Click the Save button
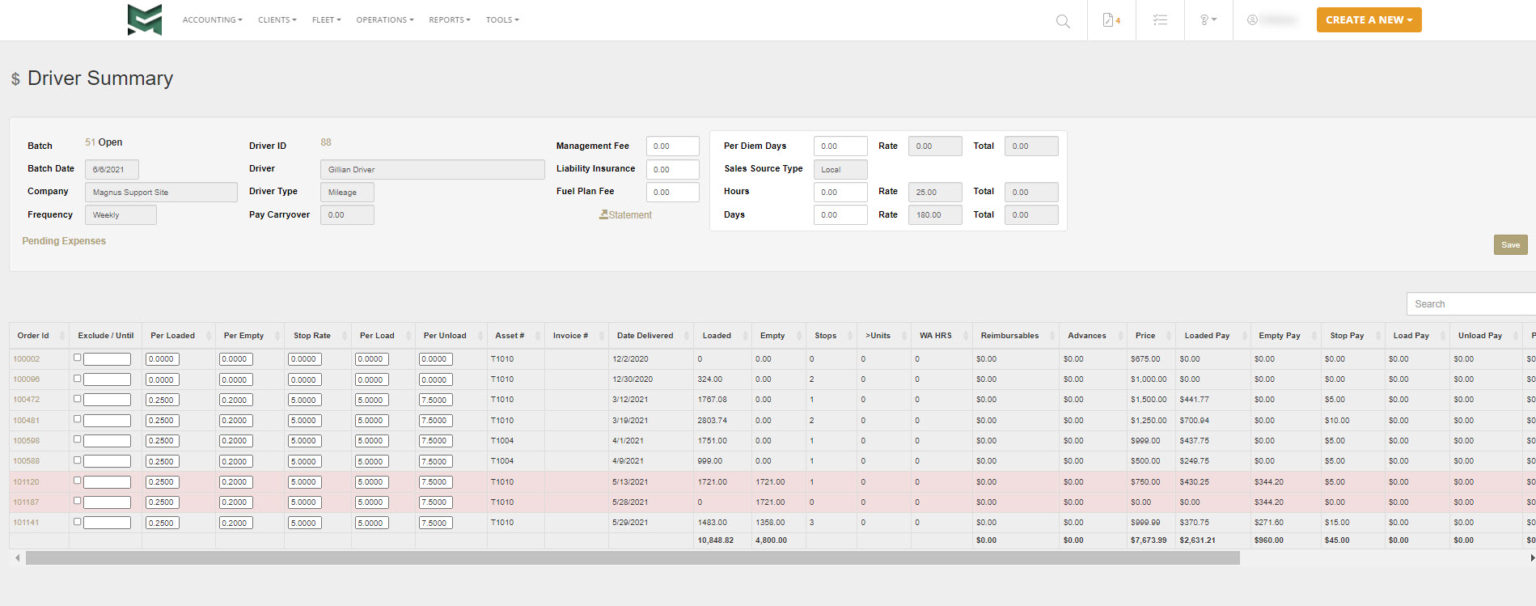 click(1509, 244)
